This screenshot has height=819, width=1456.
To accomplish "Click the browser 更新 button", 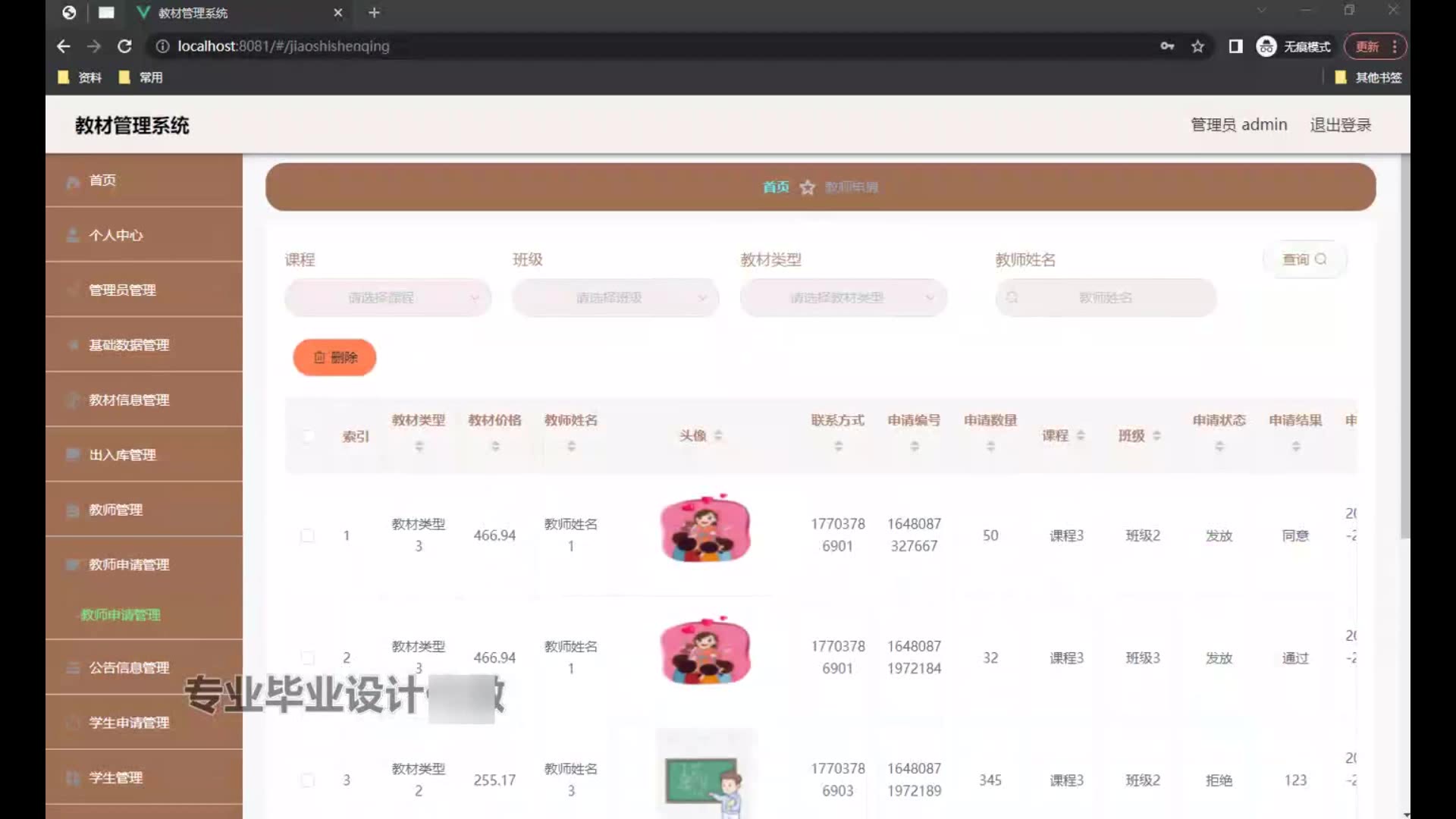I will (1375, 46).
